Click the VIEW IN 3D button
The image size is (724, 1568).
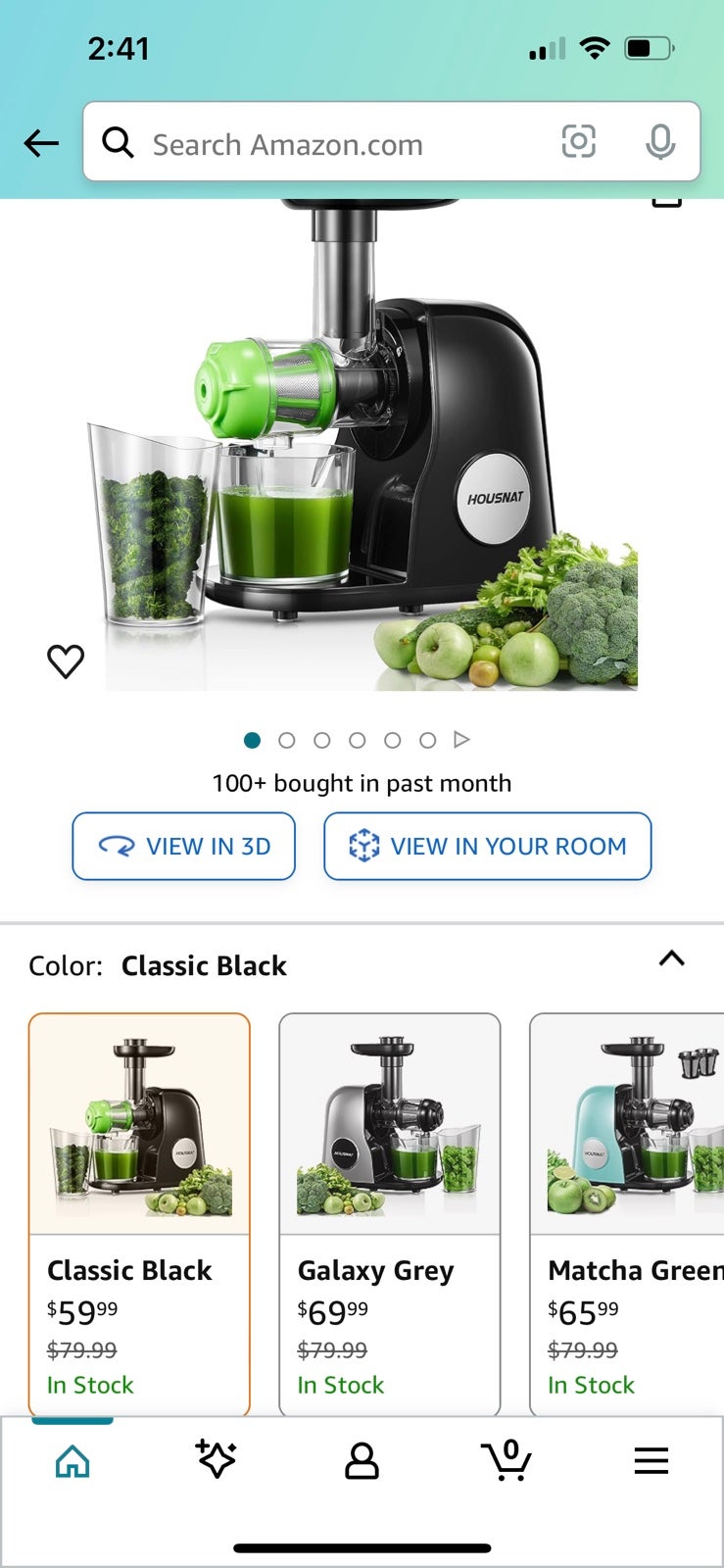[183, 846]
